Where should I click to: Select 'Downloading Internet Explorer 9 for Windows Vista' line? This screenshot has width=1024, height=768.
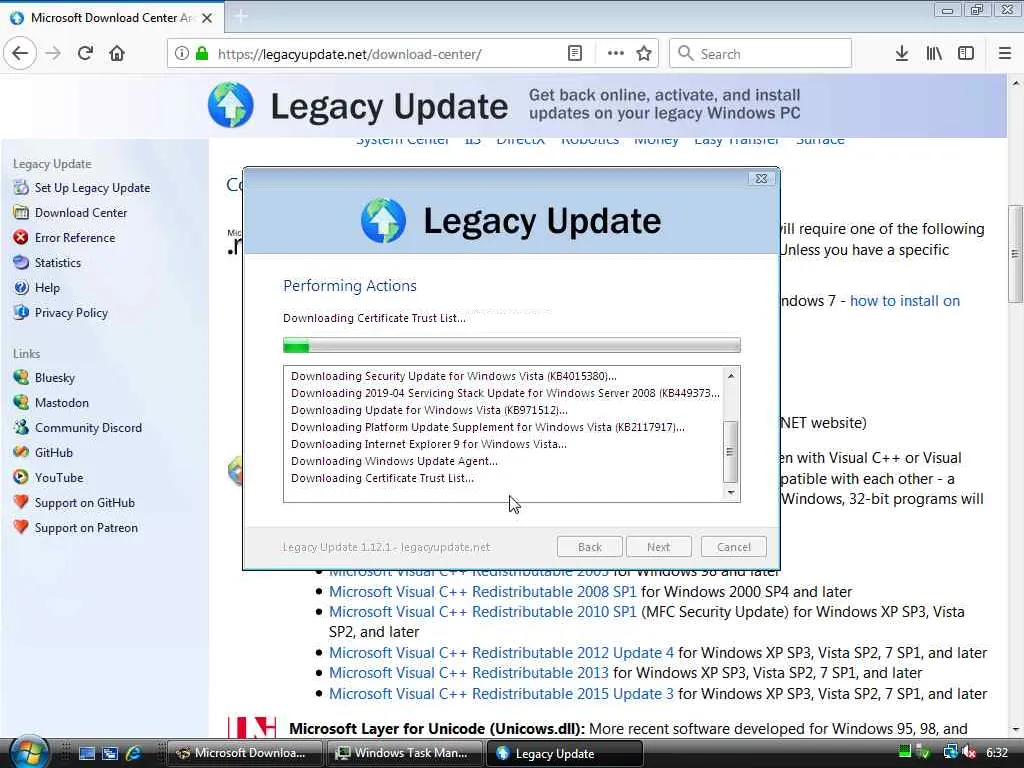coord(428,444)
